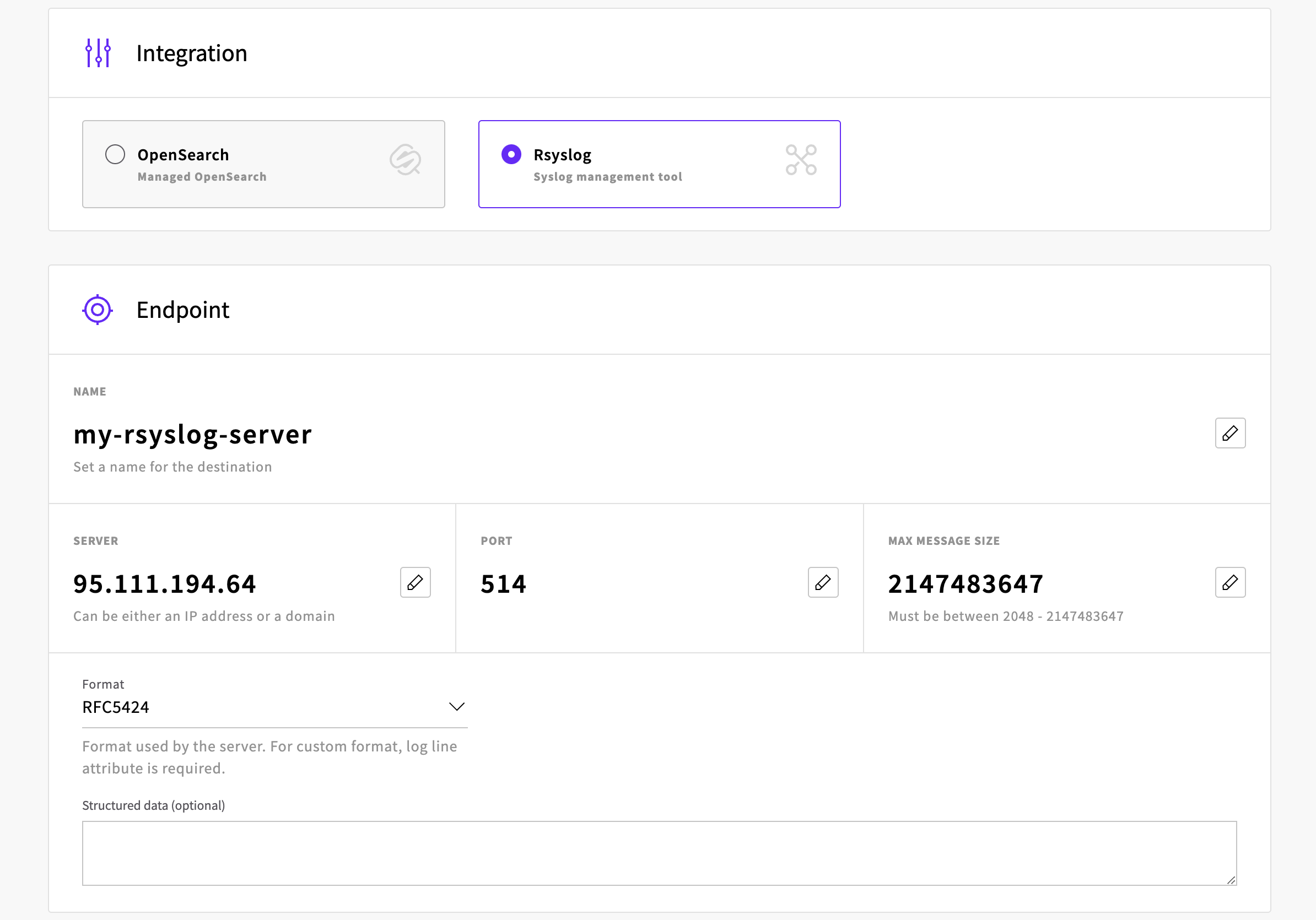Click into the Structured data text area

coord(659,853)
